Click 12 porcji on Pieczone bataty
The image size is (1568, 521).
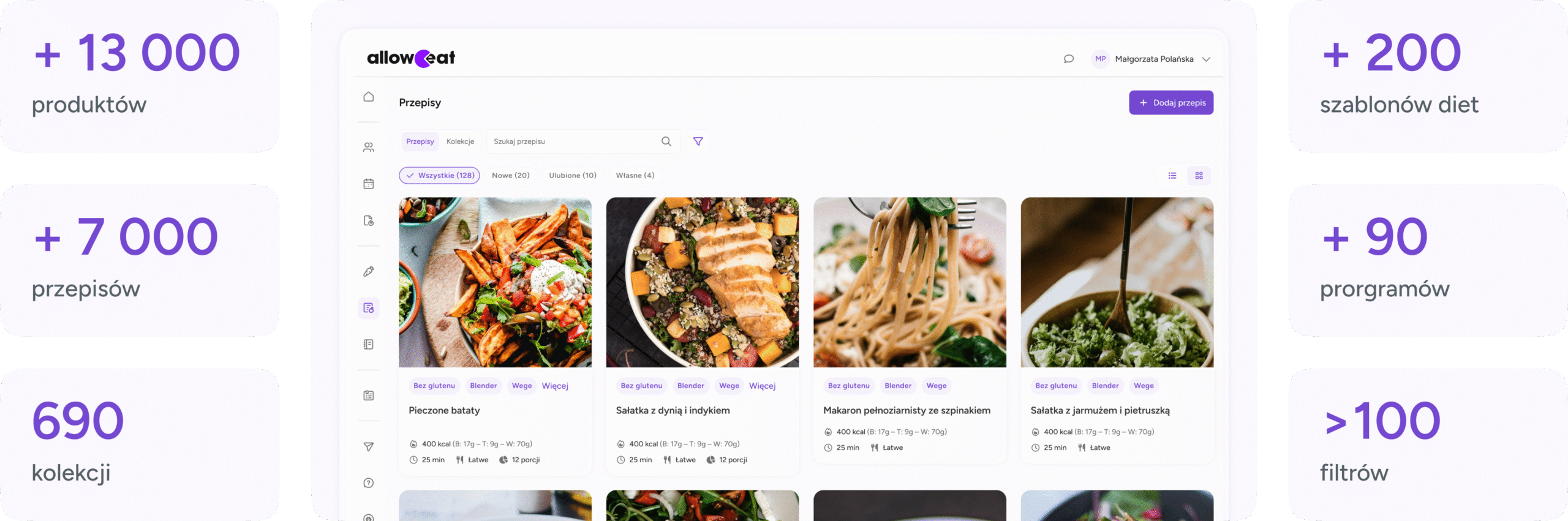519,460
